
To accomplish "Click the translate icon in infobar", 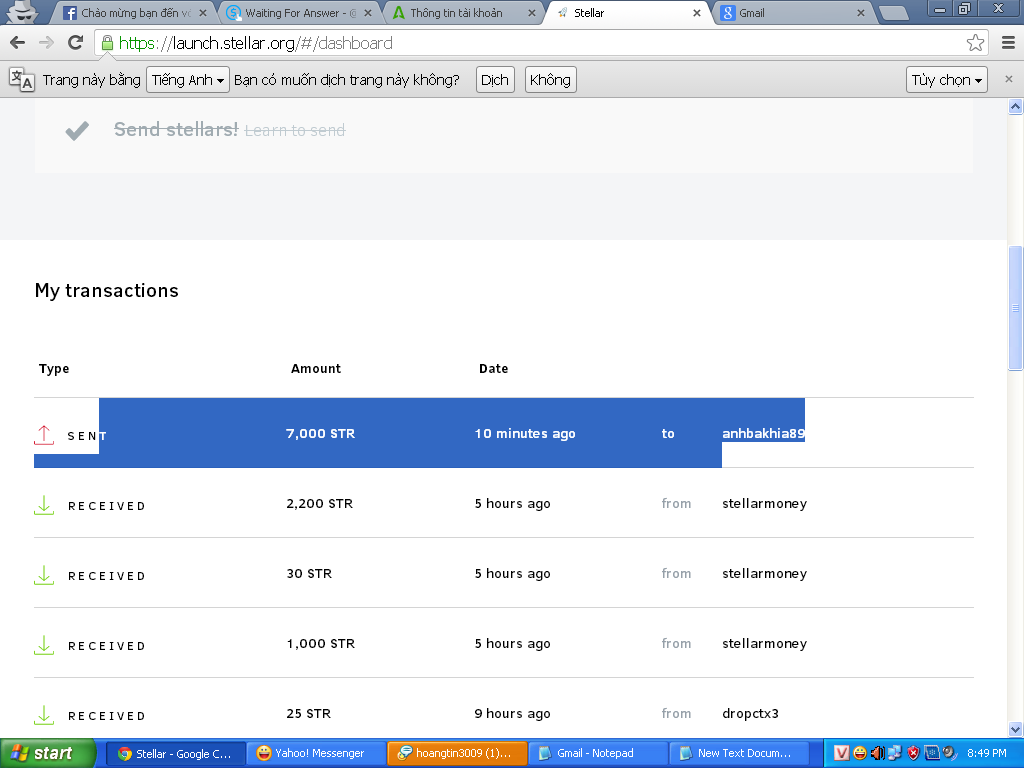I will tap(22, 80).
